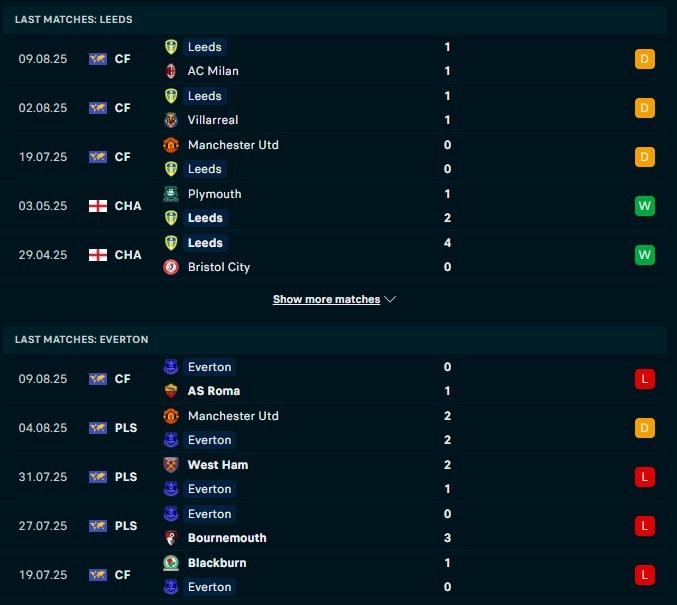Click the Villarreal club crest icon
The image size is (677, 605).
[x=171, y=120]
